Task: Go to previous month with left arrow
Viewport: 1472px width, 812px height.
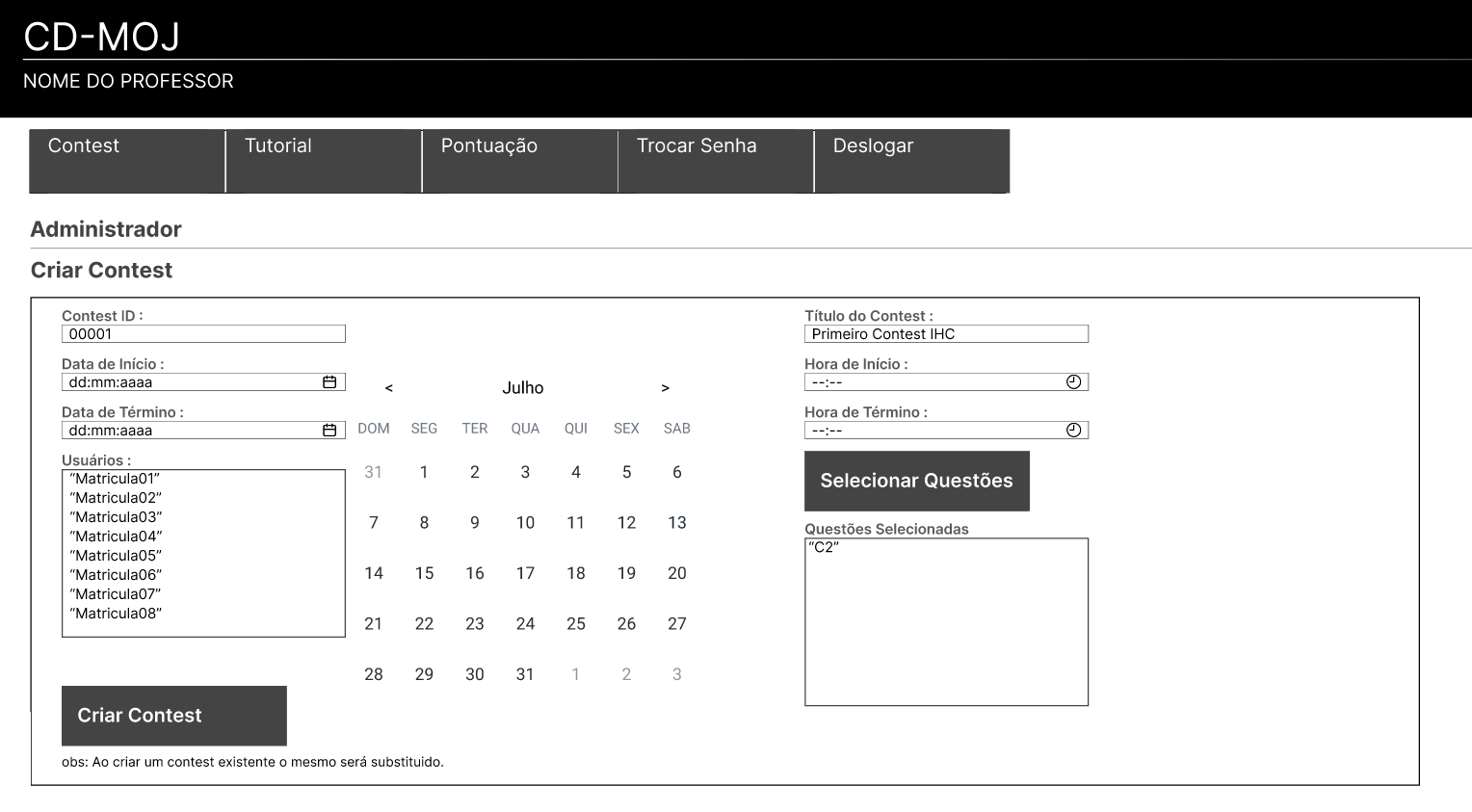Action: [389, 388]
